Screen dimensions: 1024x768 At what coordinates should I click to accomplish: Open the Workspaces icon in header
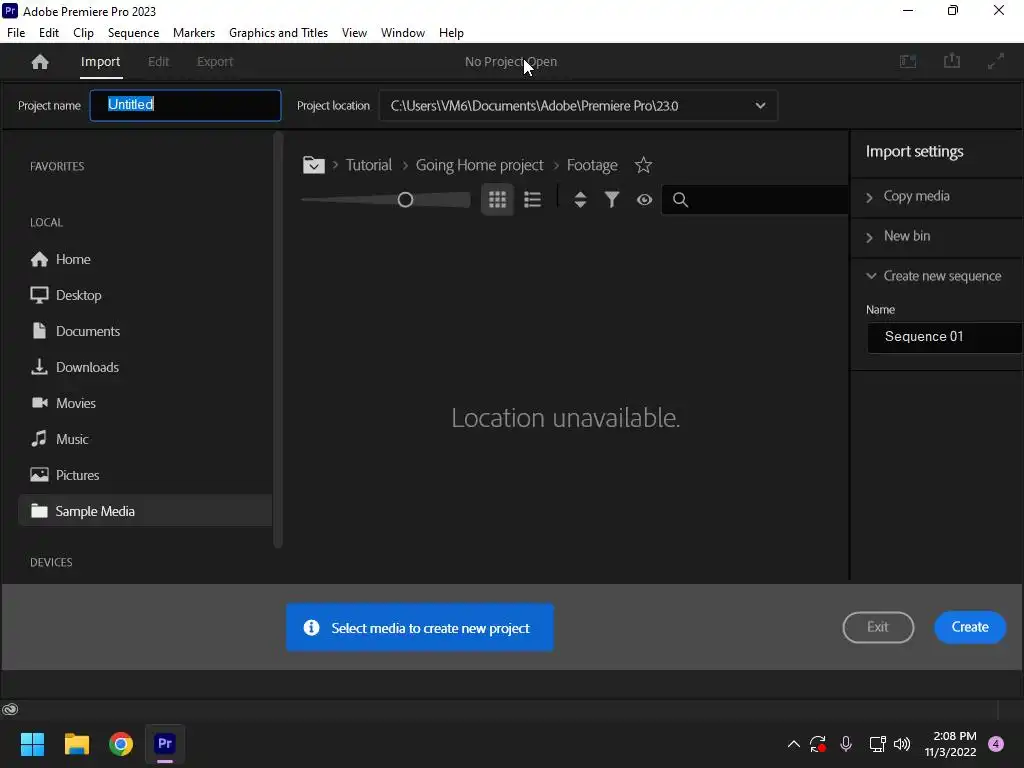[x=908, y=61]
